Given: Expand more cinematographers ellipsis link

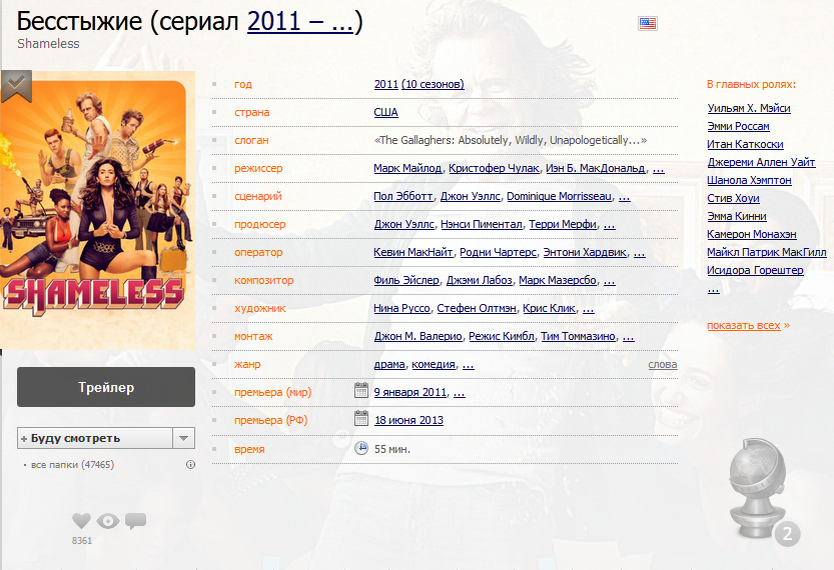Looking at the screenshot, I should click(x=639, y=253).
